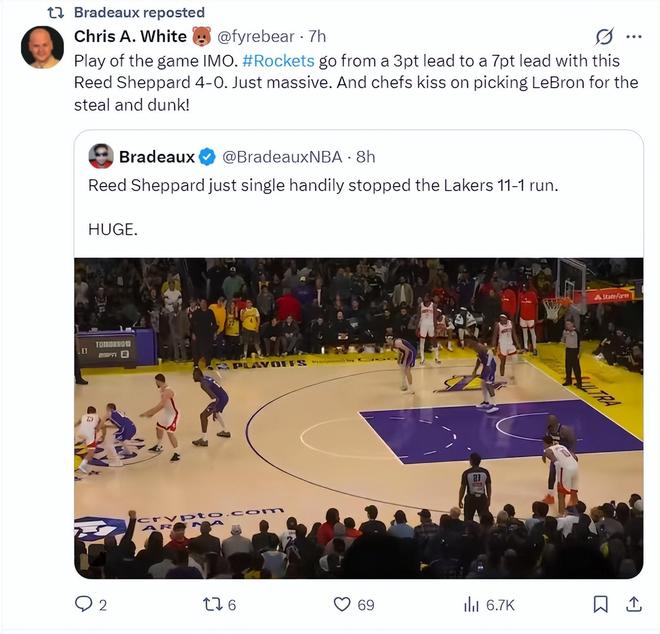
Task: Open Bradeaux avatar in quoted tweet
Action: coord(101,156)
